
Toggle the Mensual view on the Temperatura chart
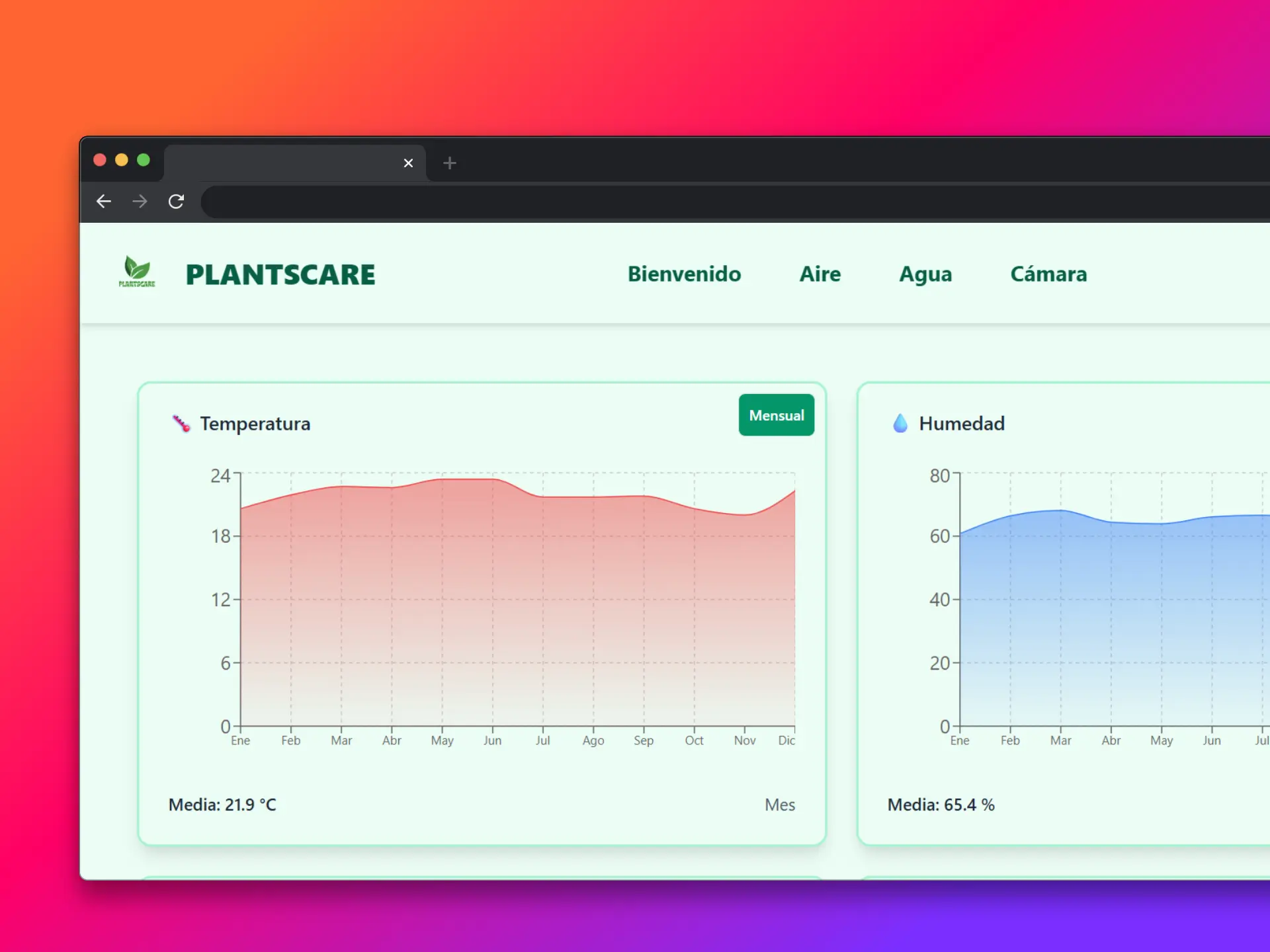(776, 415)
